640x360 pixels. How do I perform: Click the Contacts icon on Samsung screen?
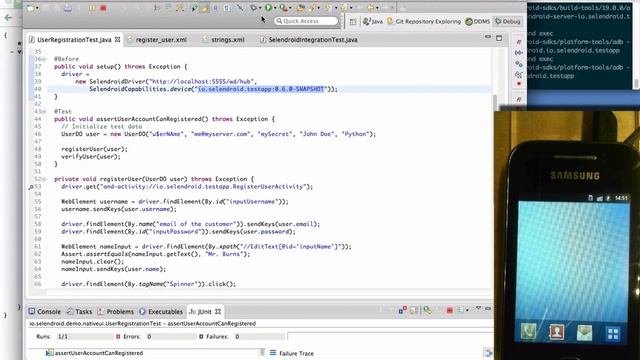click(556, 332)
